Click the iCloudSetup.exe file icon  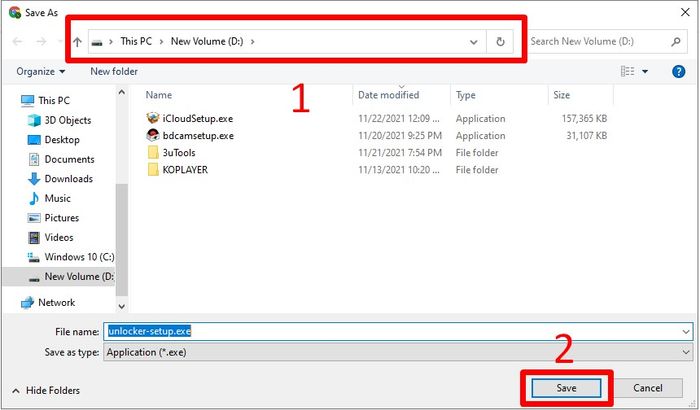click(x=153, y=118)
